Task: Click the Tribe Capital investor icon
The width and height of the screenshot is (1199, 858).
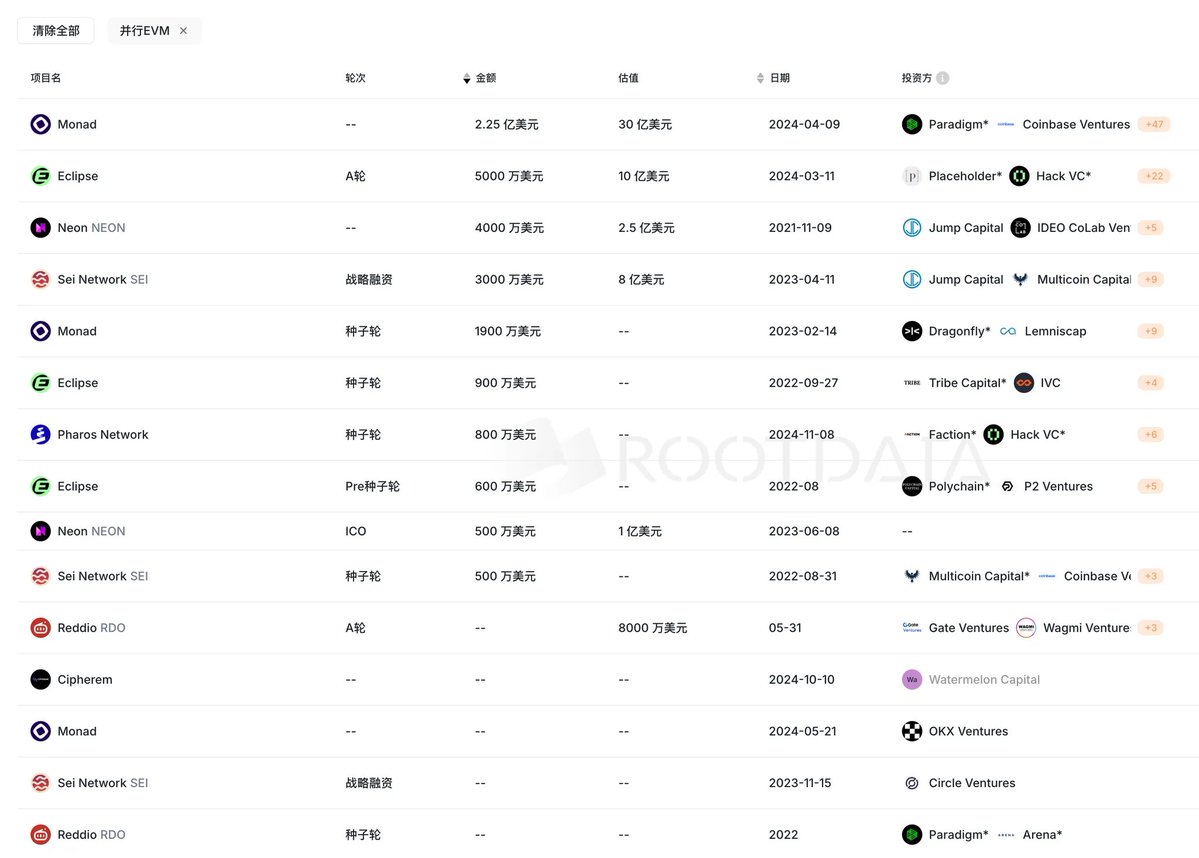Action: pyautogui.click(x=911, y=383)
